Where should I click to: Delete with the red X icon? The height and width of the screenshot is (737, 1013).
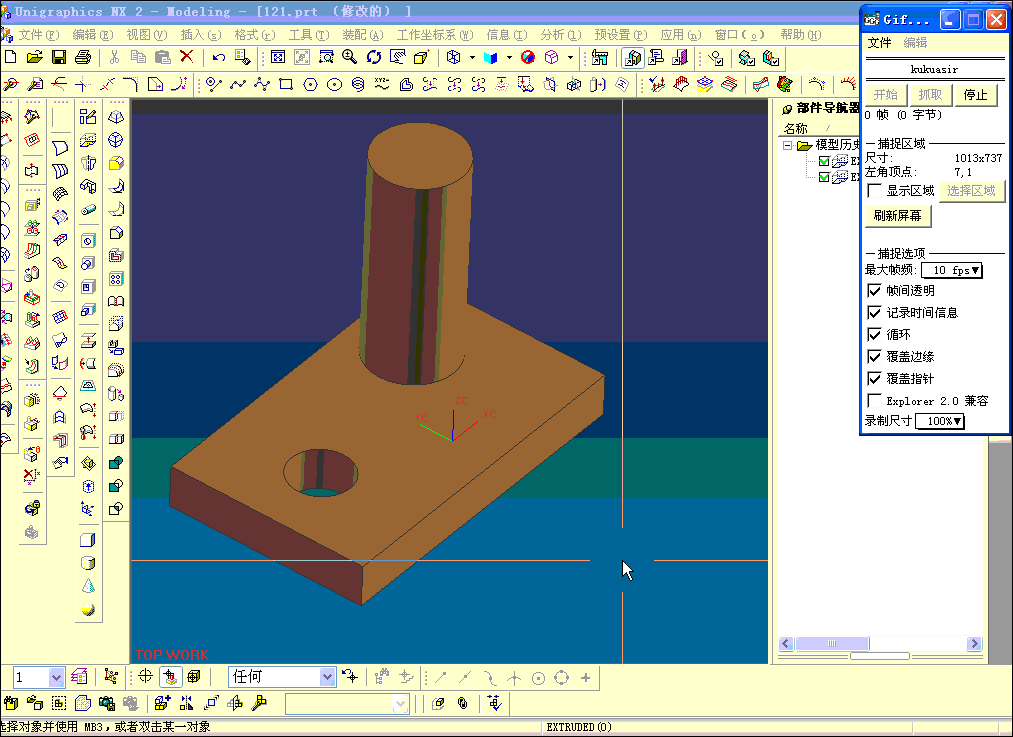click(x=187, y=57)
